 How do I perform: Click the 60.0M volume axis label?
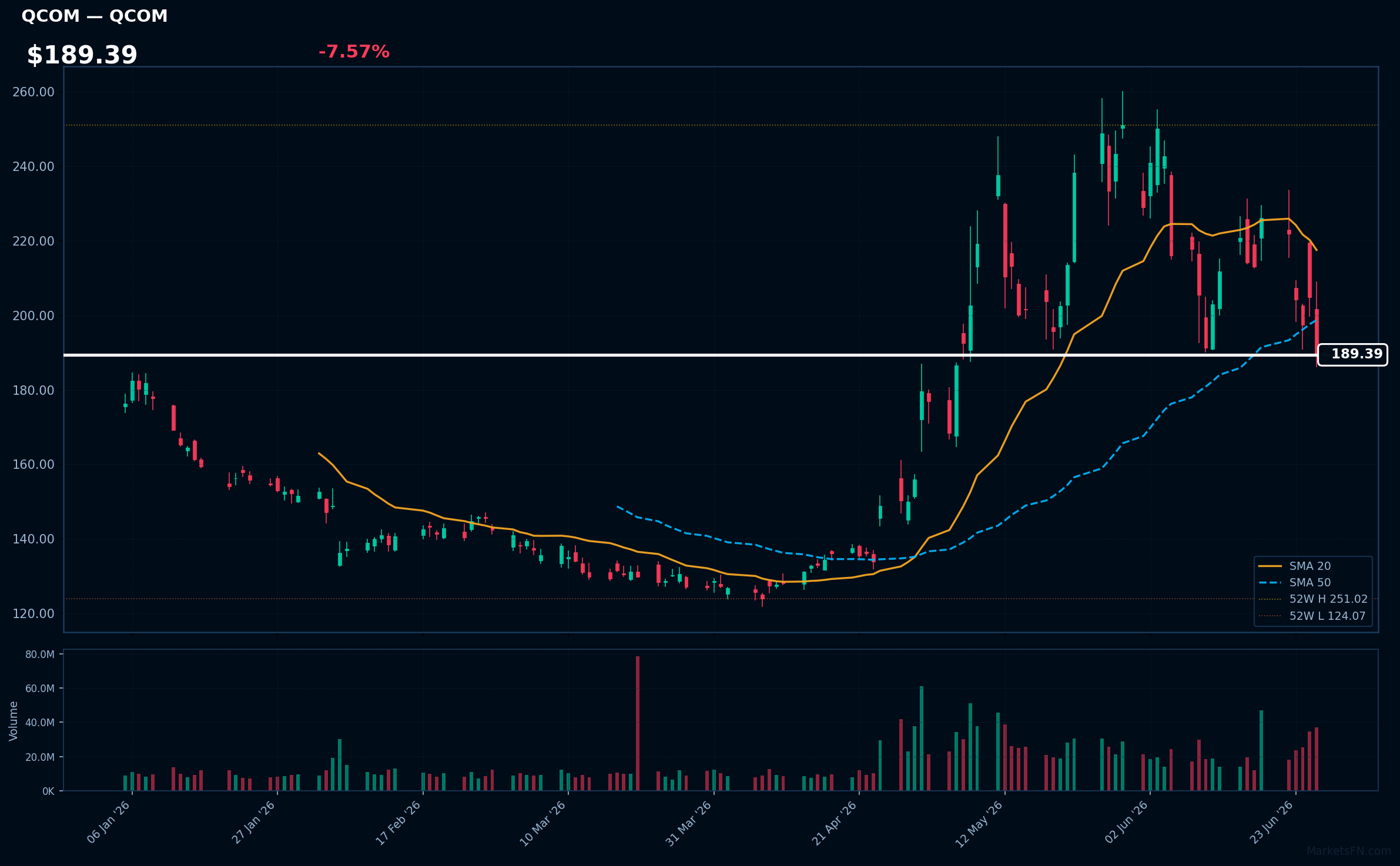tap(40, 689)
